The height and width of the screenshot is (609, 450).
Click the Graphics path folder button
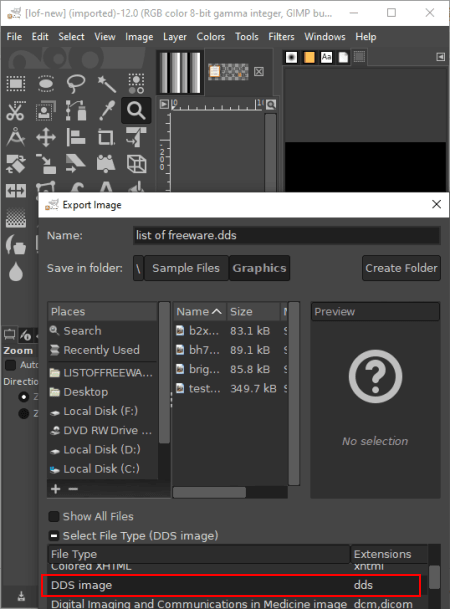(x=259, y=268)
